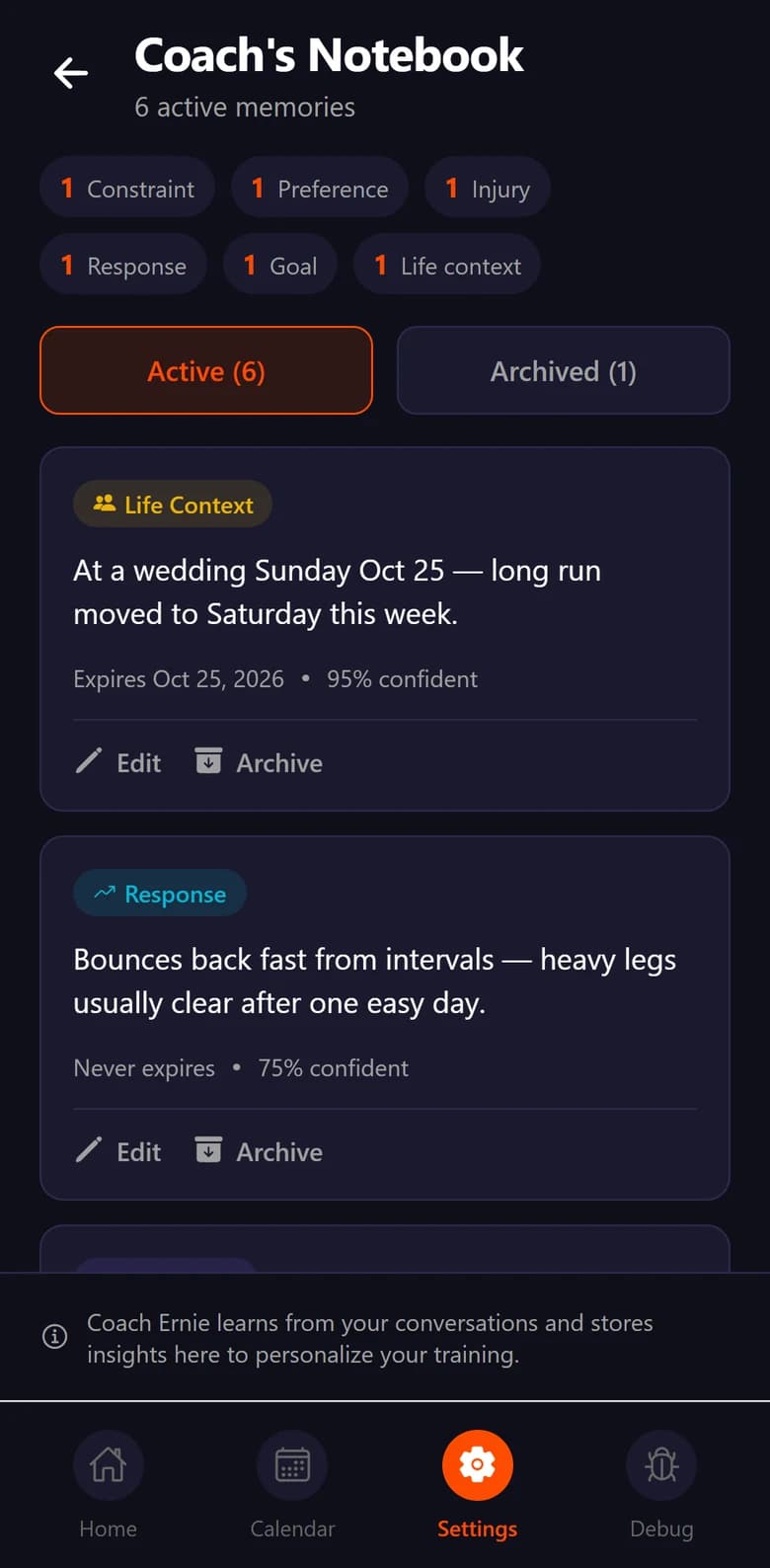Viewport: 770px width, 1568px height.
Task: Click the pencil icon on the wedding memory
Action: (x=89, y=761)
